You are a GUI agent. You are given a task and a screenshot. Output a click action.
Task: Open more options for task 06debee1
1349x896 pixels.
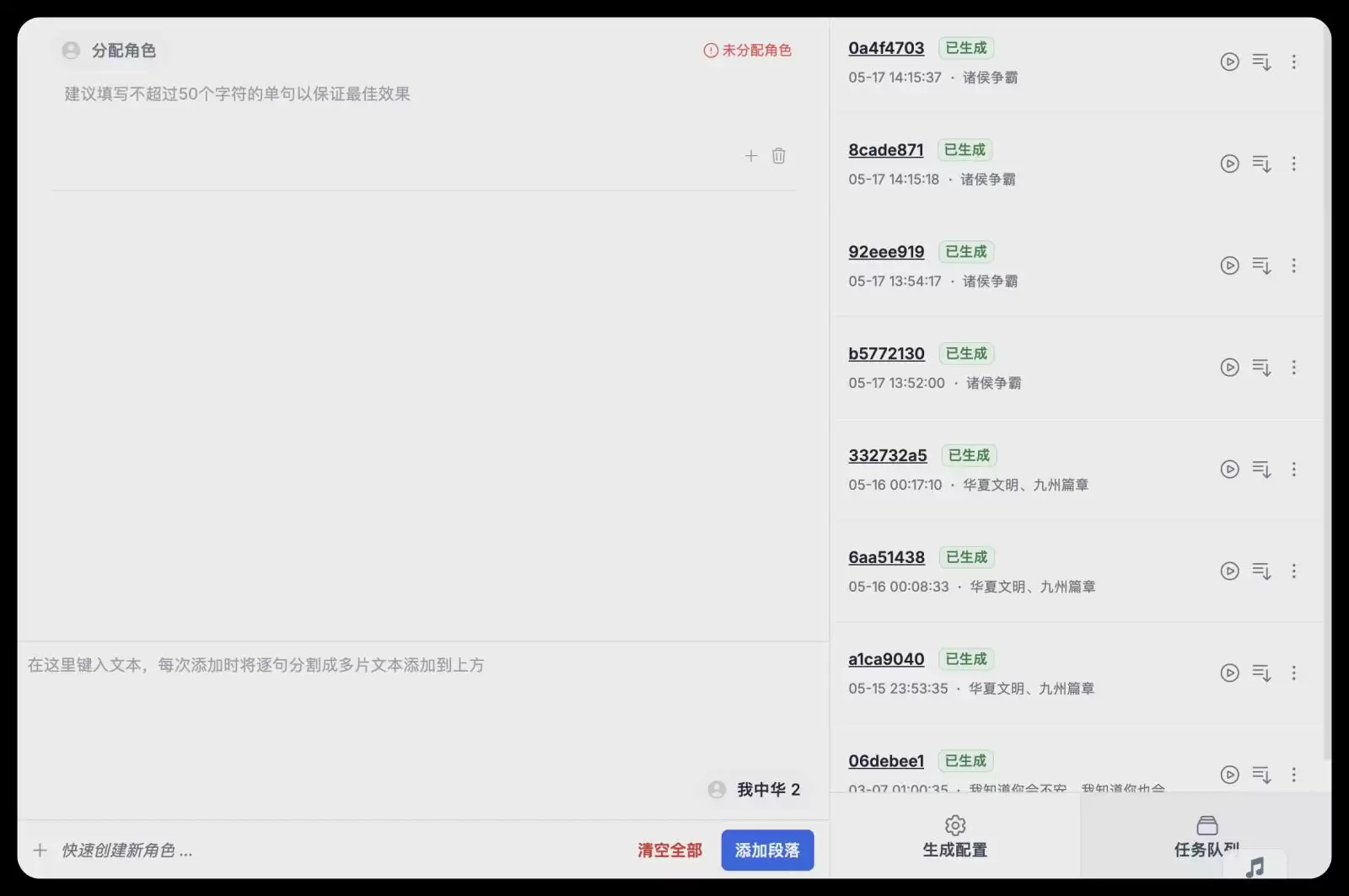[1294, 775]
